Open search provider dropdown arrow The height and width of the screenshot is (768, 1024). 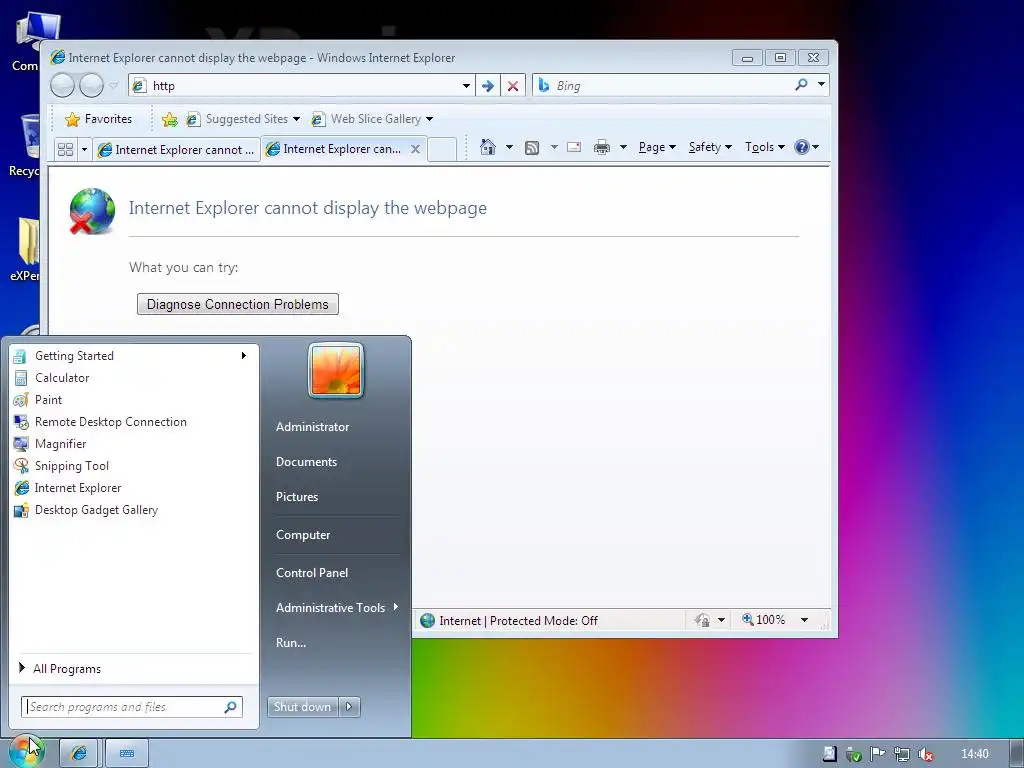point(822,84)
